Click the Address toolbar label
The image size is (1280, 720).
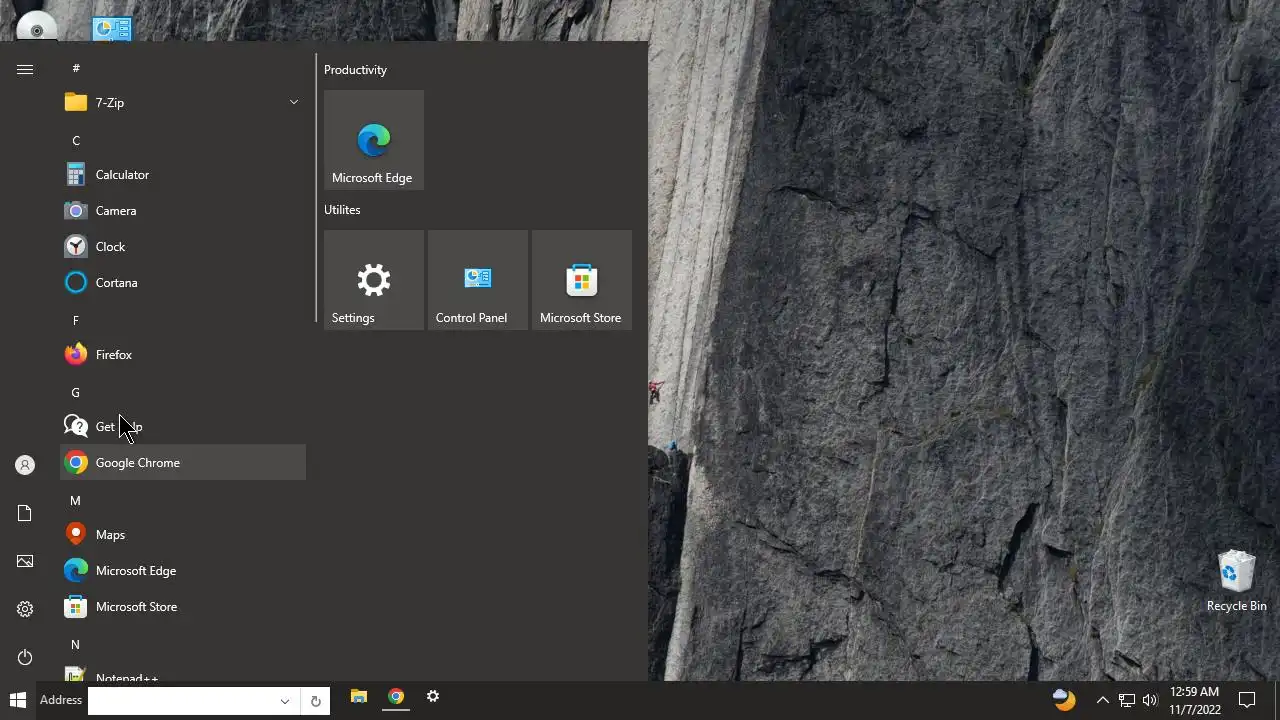click(x=61, y=700)
